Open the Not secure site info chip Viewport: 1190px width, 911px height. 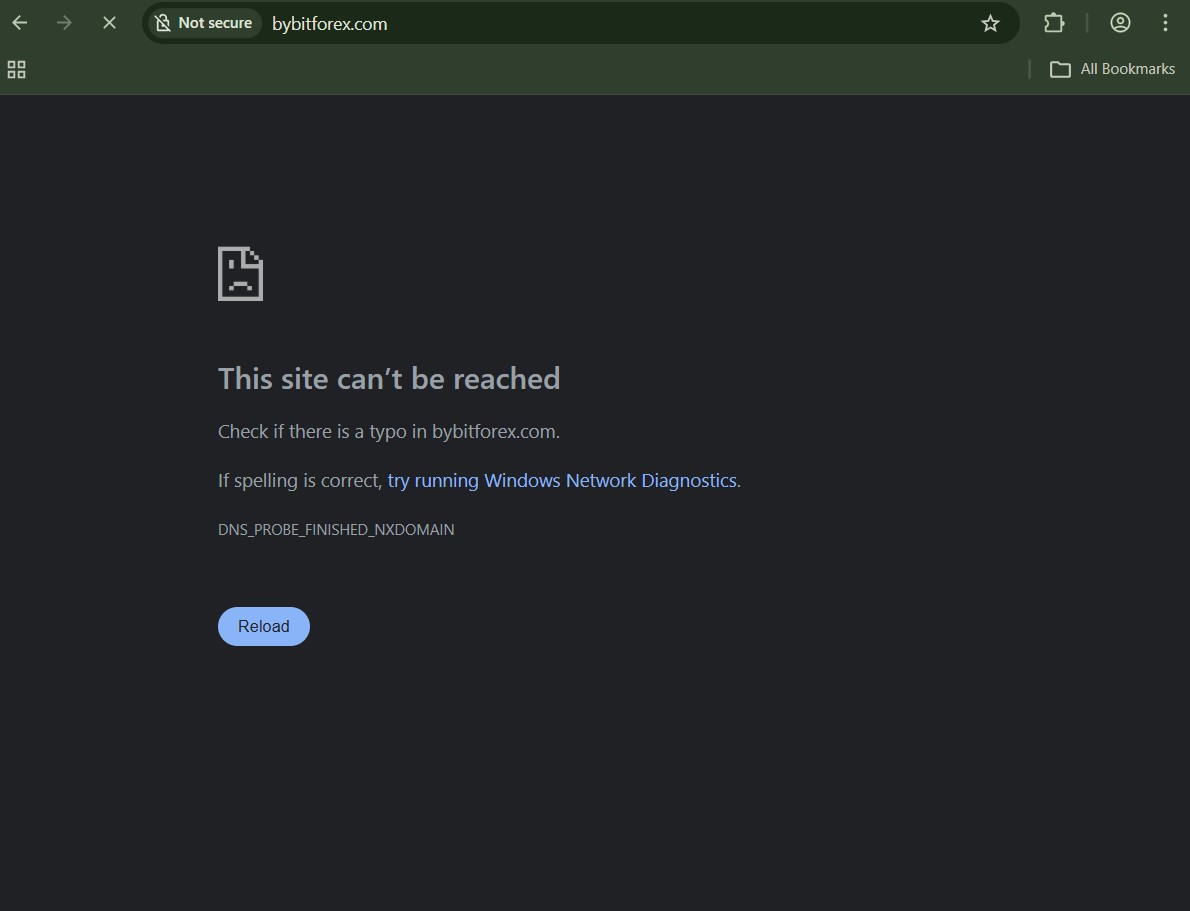(203, 23)
